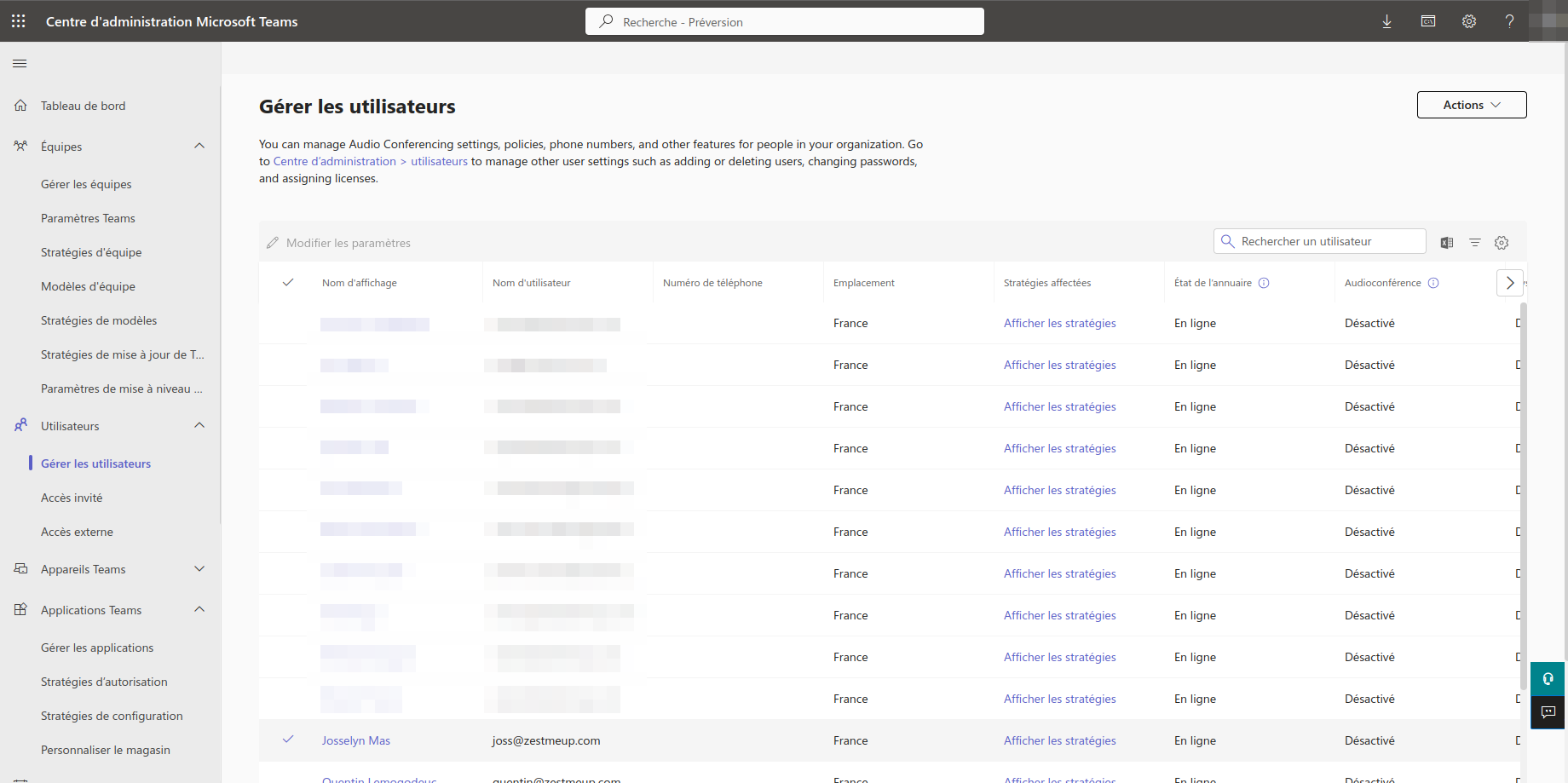Click the downloads arrow icon in header
The width and height of the screenshot is (1568, 783).
pyautogui.click(x=1386, y=21)
